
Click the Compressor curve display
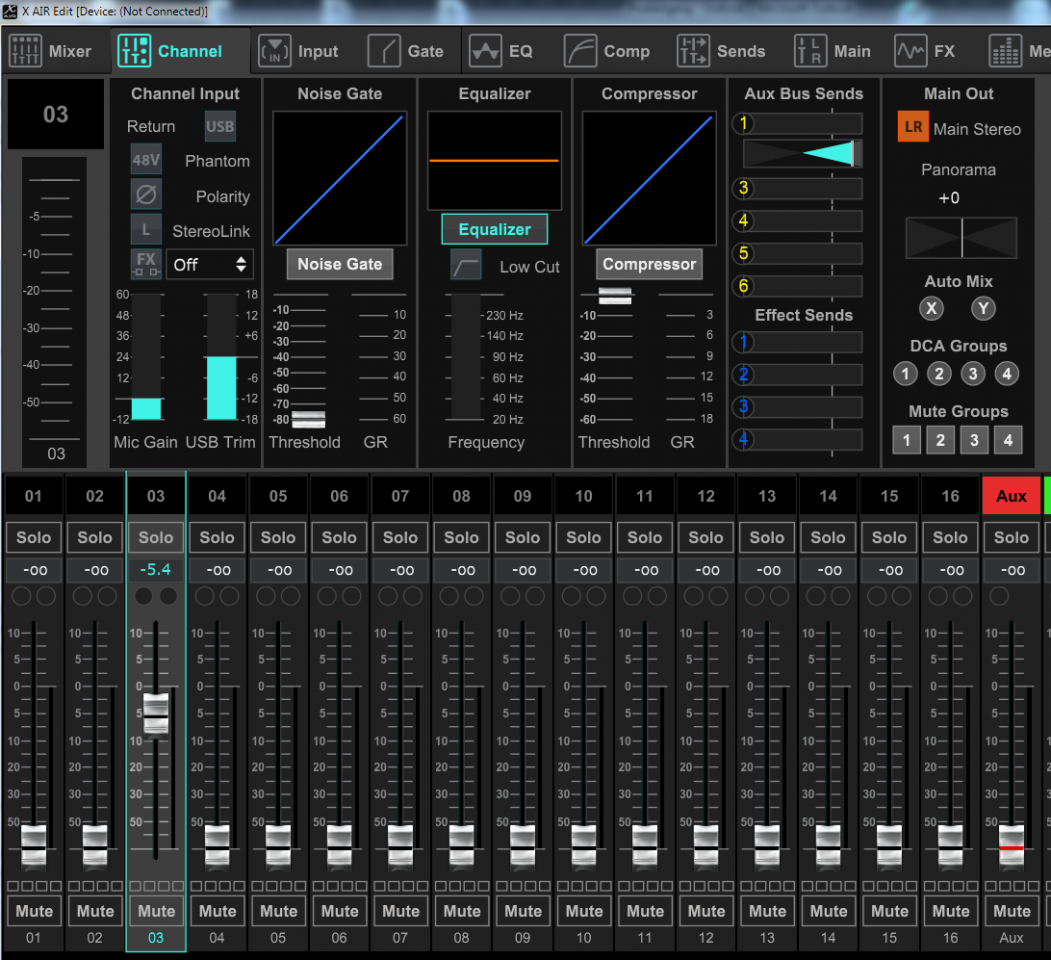point(650,178)
